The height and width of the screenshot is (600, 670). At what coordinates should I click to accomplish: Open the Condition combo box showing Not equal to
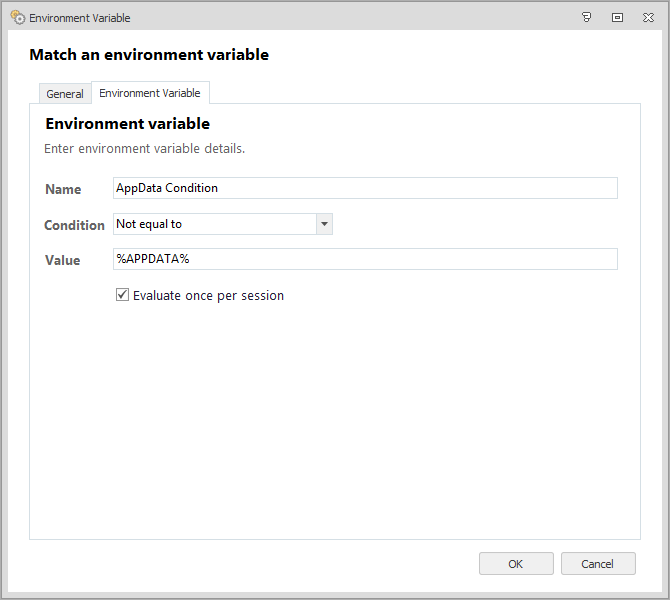(x=214, y=224)
